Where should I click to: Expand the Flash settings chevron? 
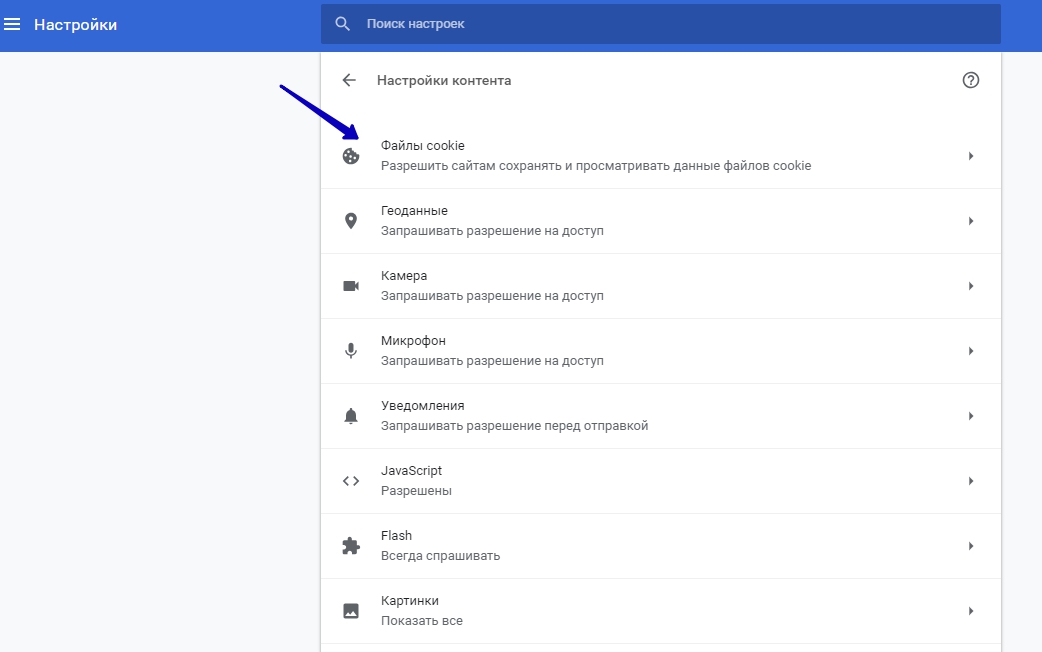pos(970,546)
